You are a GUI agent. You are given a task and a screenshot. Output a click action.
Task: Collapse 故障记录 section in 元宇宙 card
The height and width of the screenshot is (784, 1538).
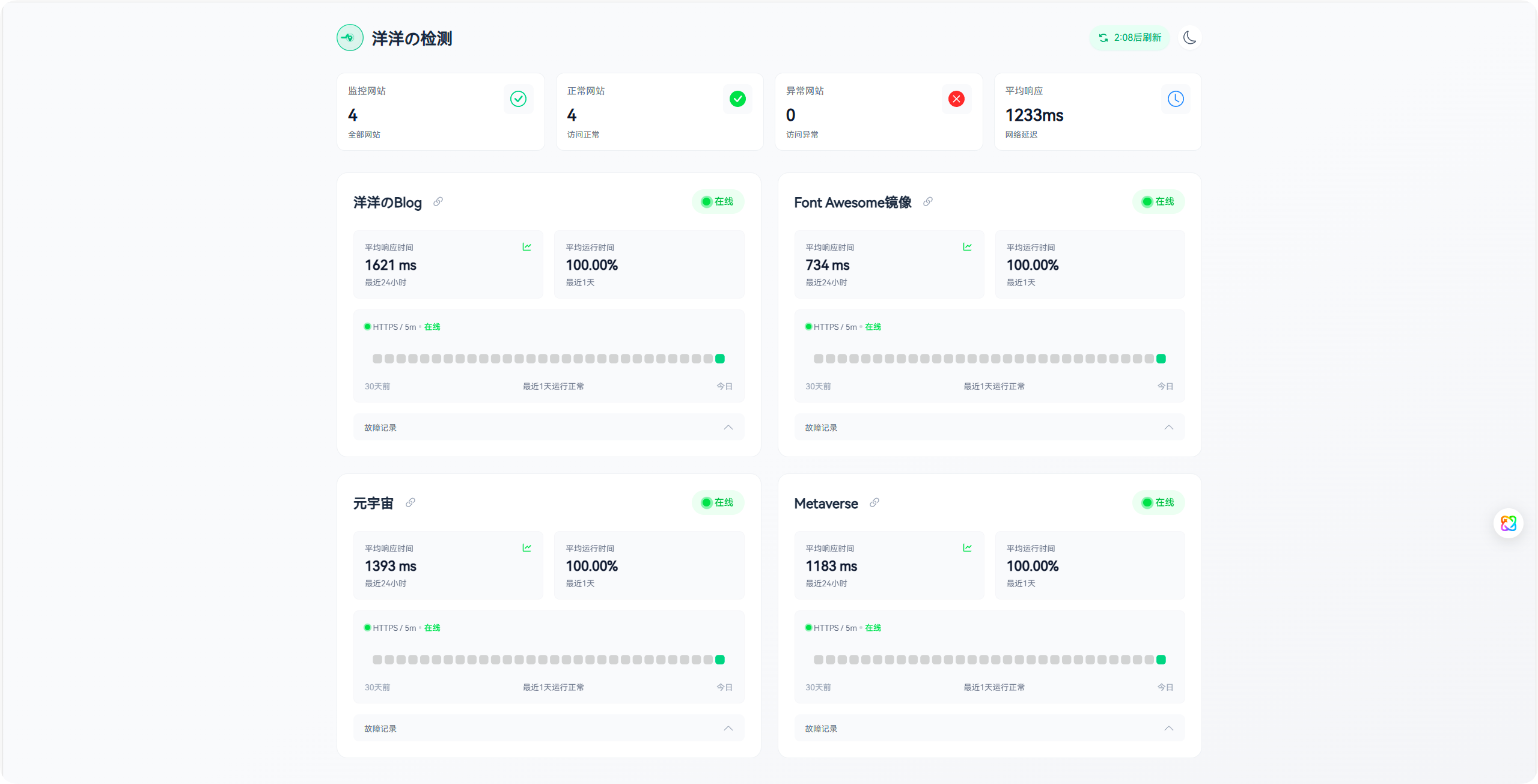pos(728,728)
